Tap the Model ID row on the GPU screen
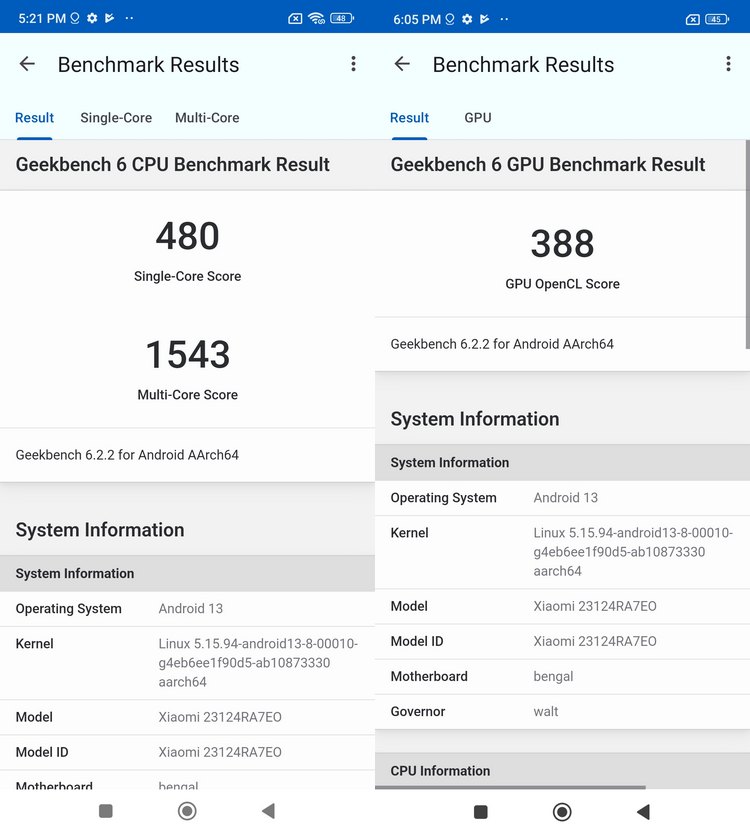Viewport: 750px width, 835px height. tap(562, 642)
